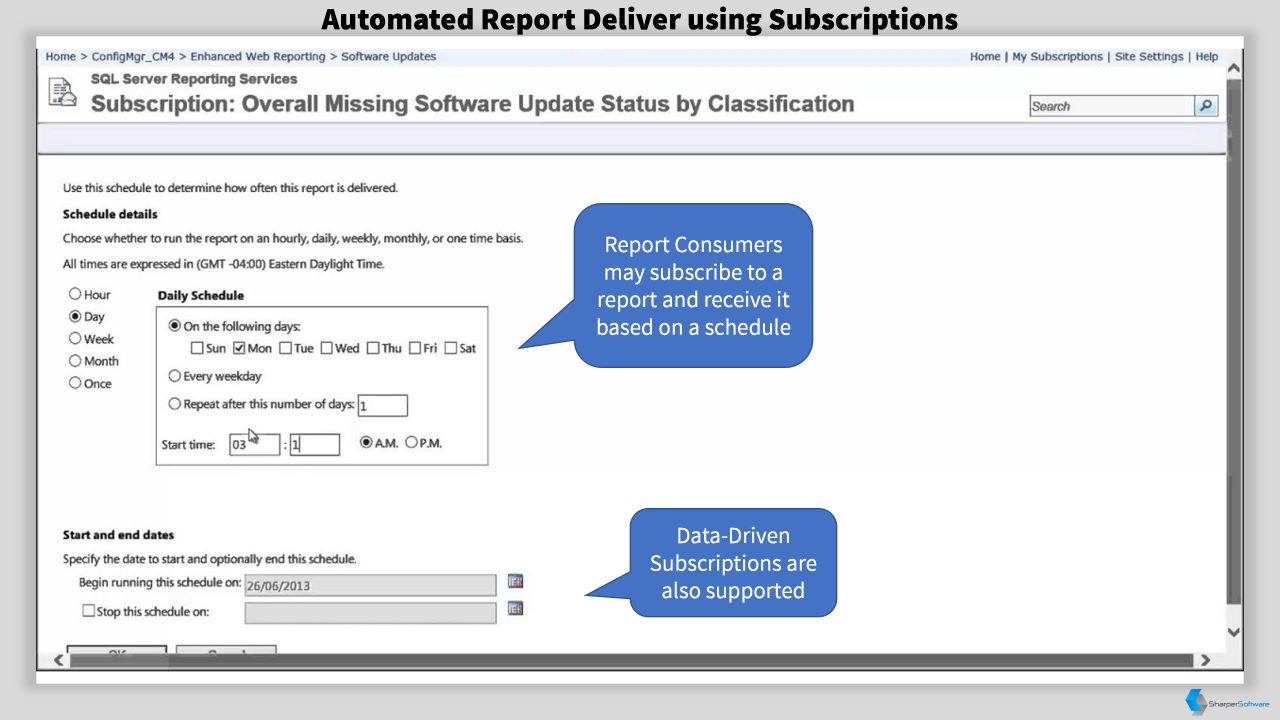Click the vertical scrollbar up arrow
Image resolution: width=1280 pixels, height=720 pixels.
(1233, 68)
